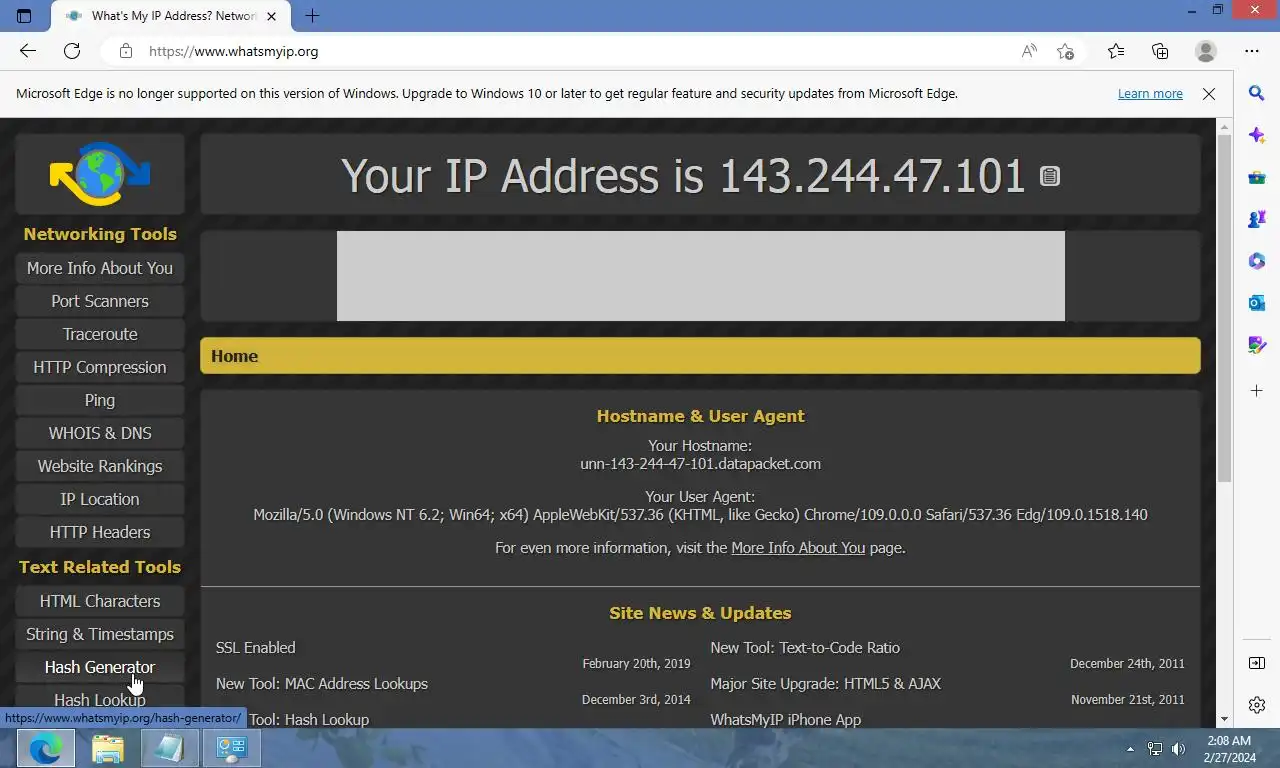This screenshot has height=768, width=1280.
Task: Refresh the page
Action: pyautogui.click(x=72, y=51)
